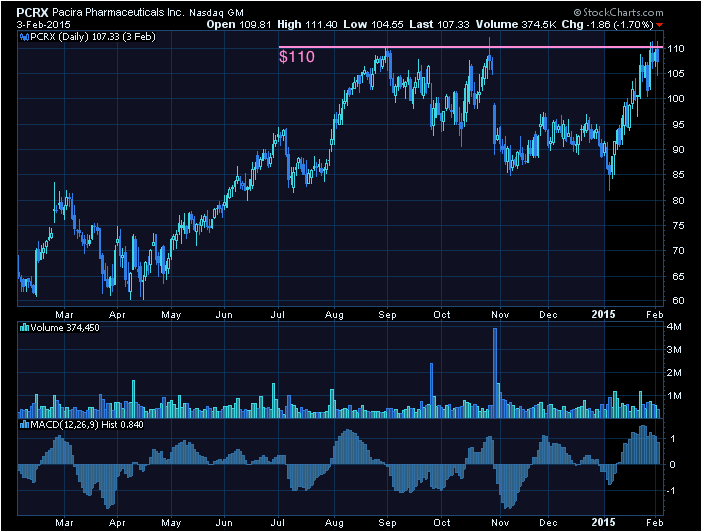Select the High 111.40 quote value
Image resolution: width=702 pixels, height=532 pixels.
pyautogui.click(x=307, y=25)
